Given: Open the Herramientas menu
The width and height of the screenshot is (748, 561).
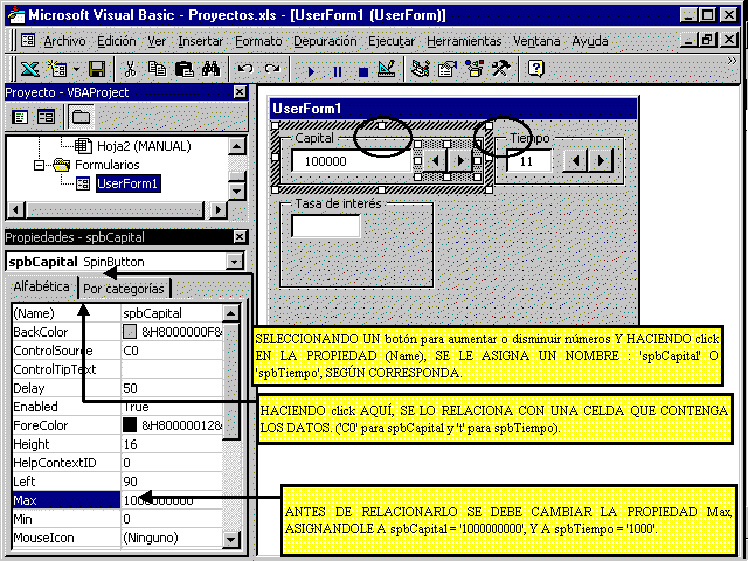Looking at the screenshot, I should [464, 42].
